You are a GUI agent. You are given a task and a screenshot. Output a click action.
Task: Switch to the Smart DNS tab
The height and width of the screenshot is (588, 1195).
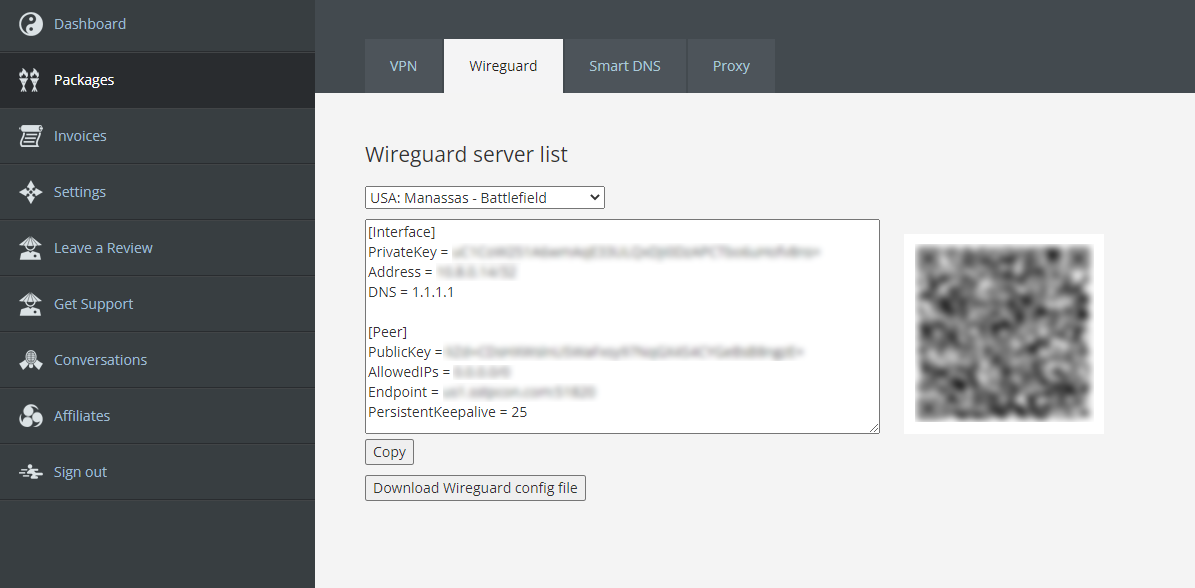(624, 66)
